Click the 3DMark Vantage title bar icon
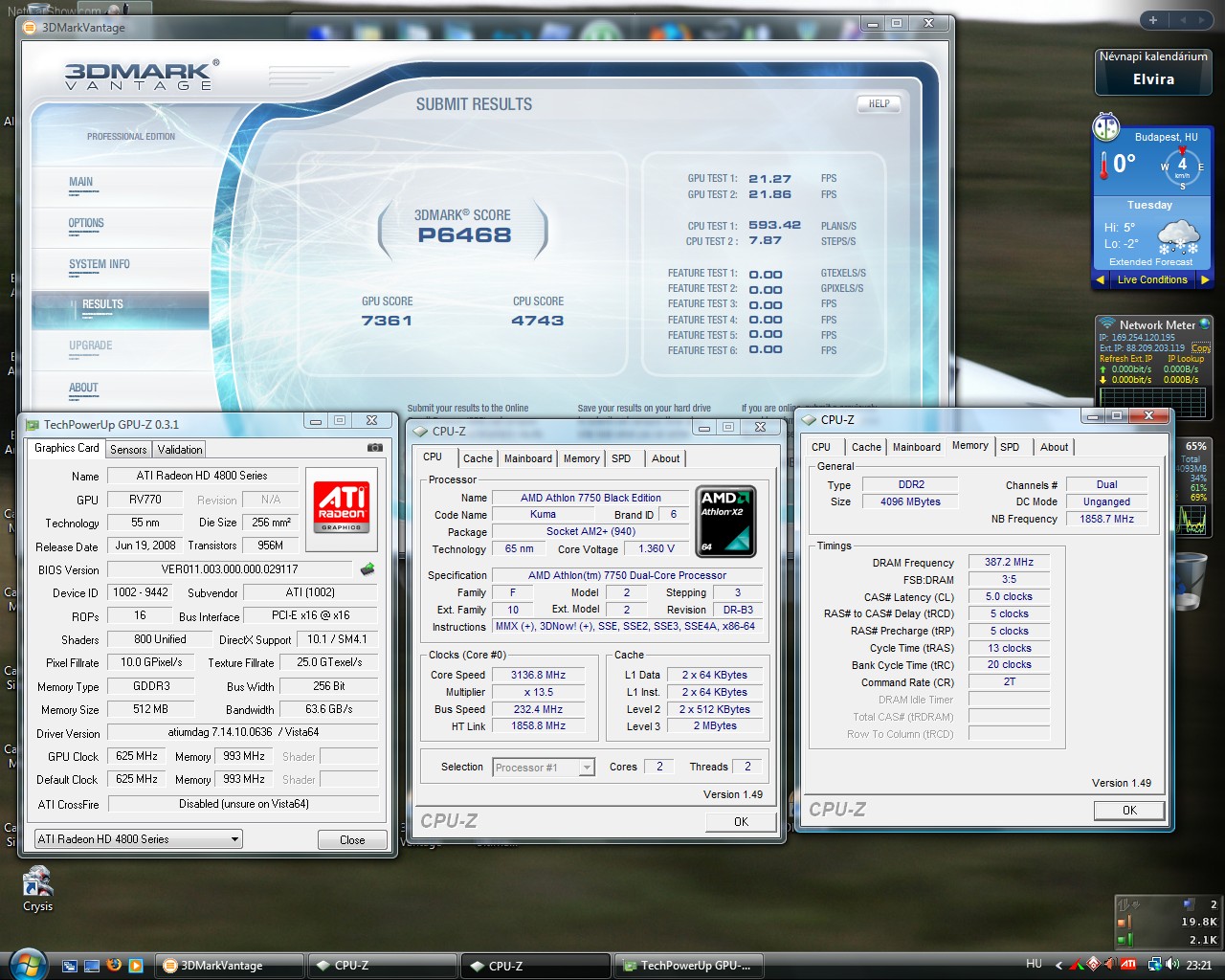The image size is (1225, 980). 30,27
